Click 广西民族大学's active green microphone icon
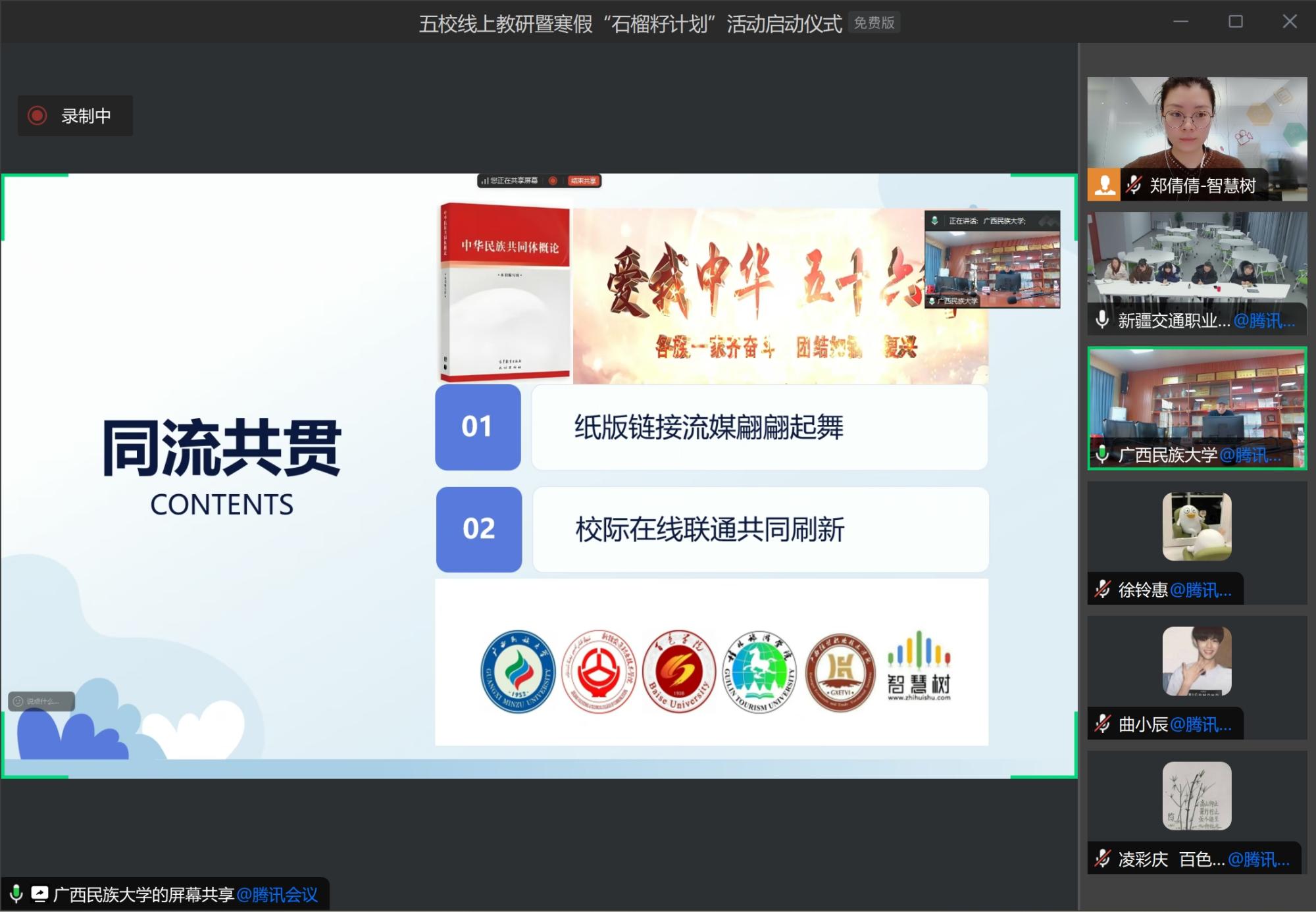This screenshot has width=1316, height=912. coord(1102,454)
